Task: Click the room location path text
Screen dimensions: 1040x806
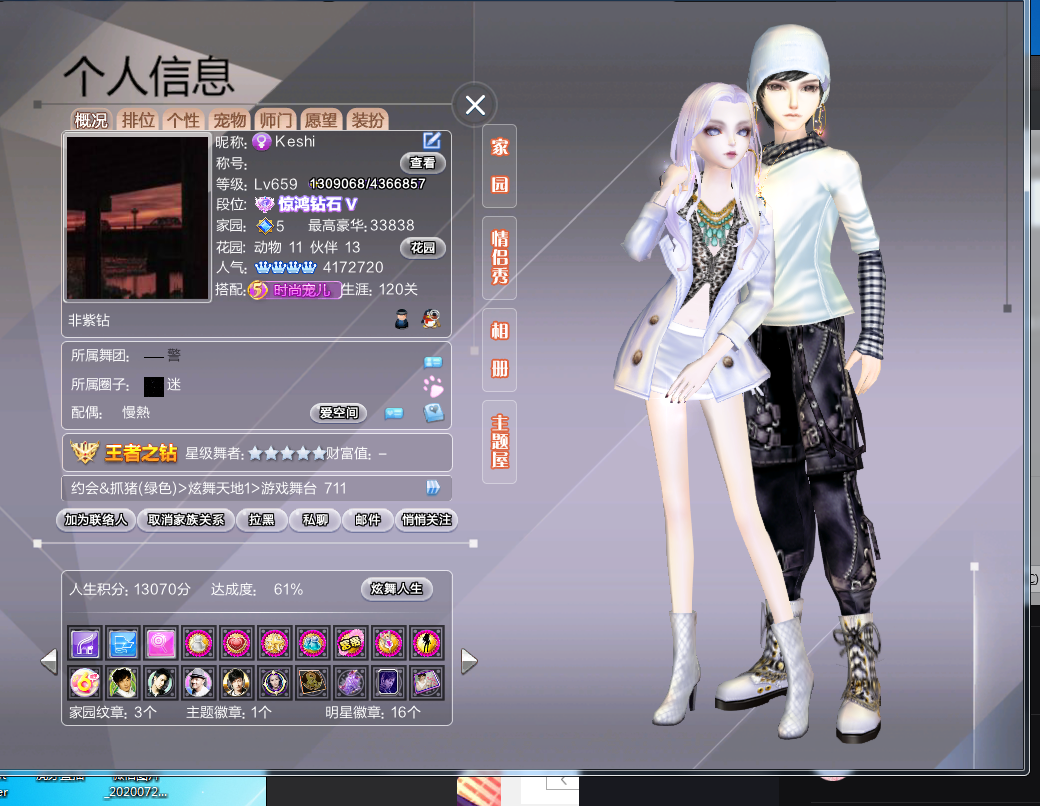Action: pyautogui.click(x=208, y=488)
